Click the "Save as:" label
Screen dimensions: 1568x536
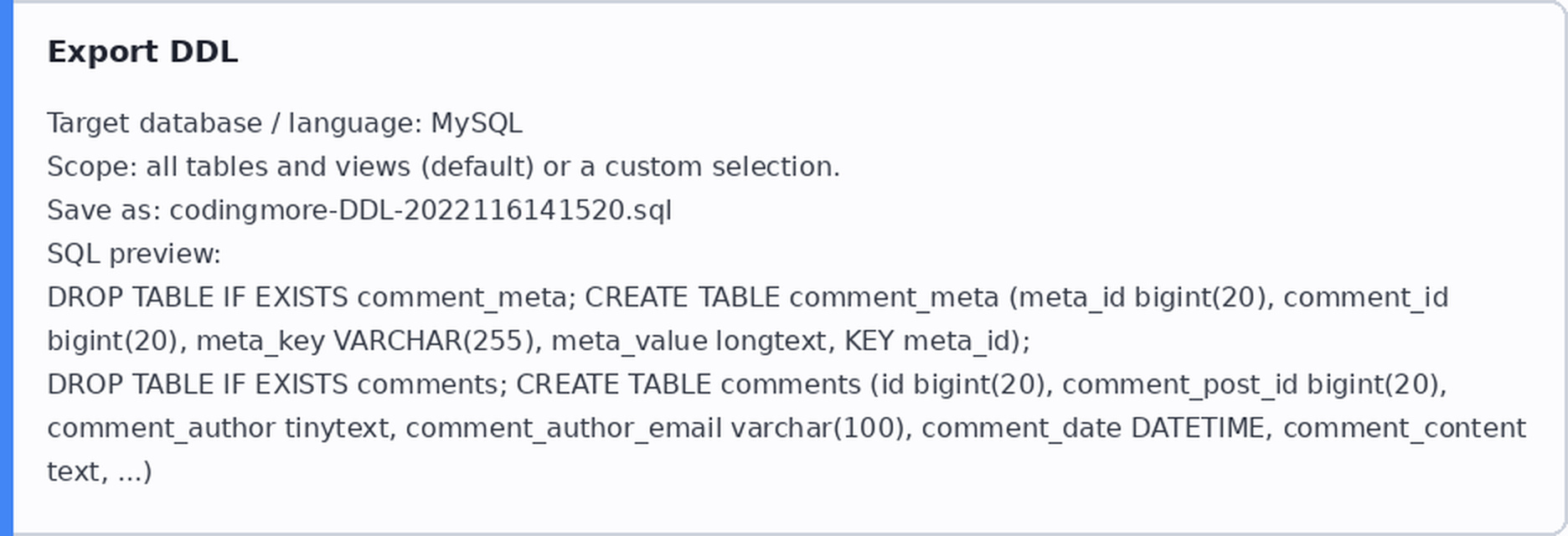click(104, 210)
